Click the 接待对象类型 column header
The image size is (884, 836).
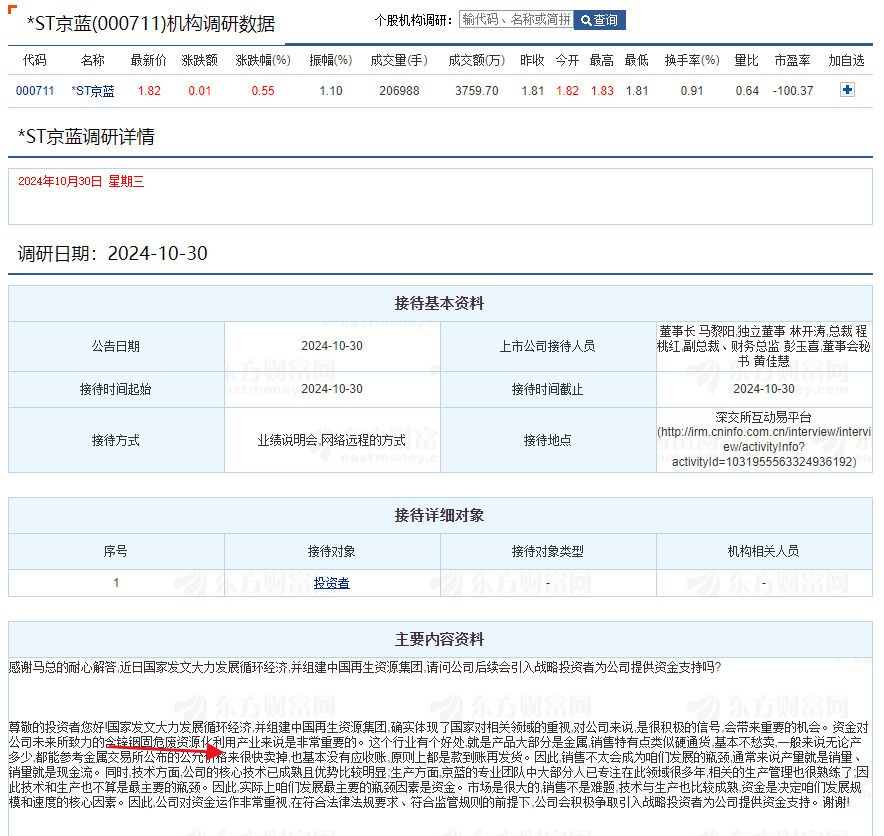coord(548,551)
